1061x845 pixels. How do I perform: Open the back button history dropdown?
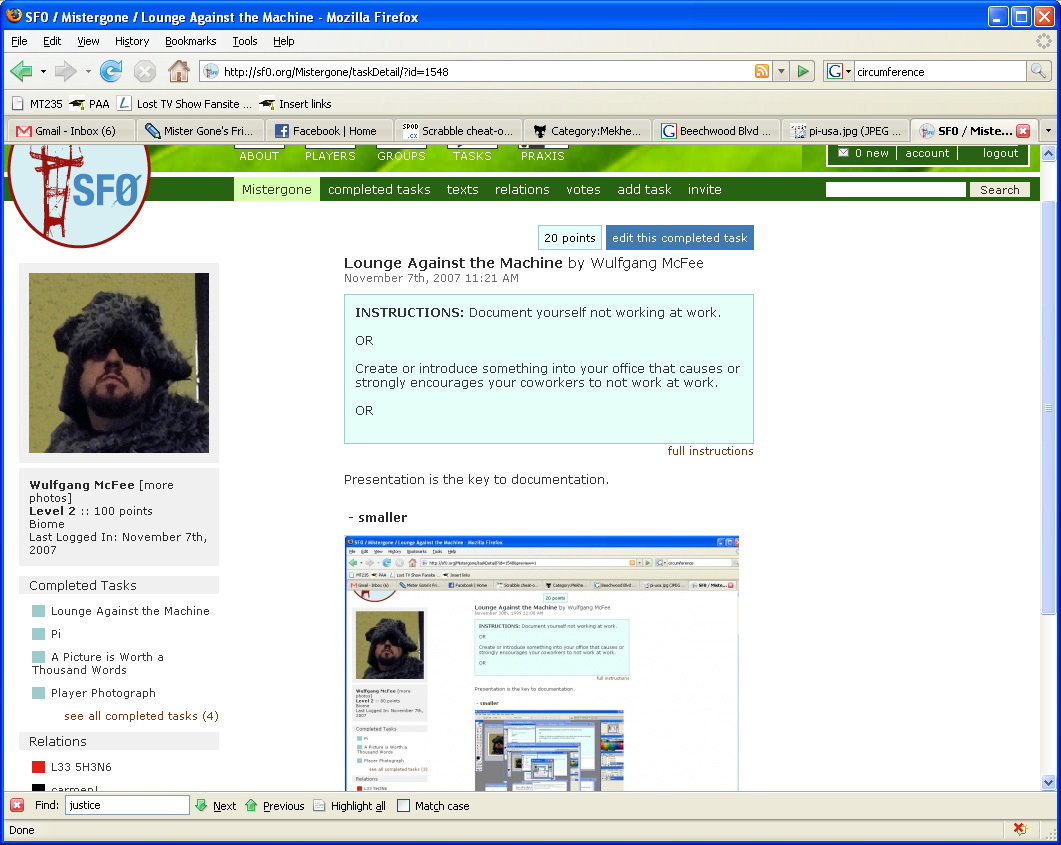[43, 71]
